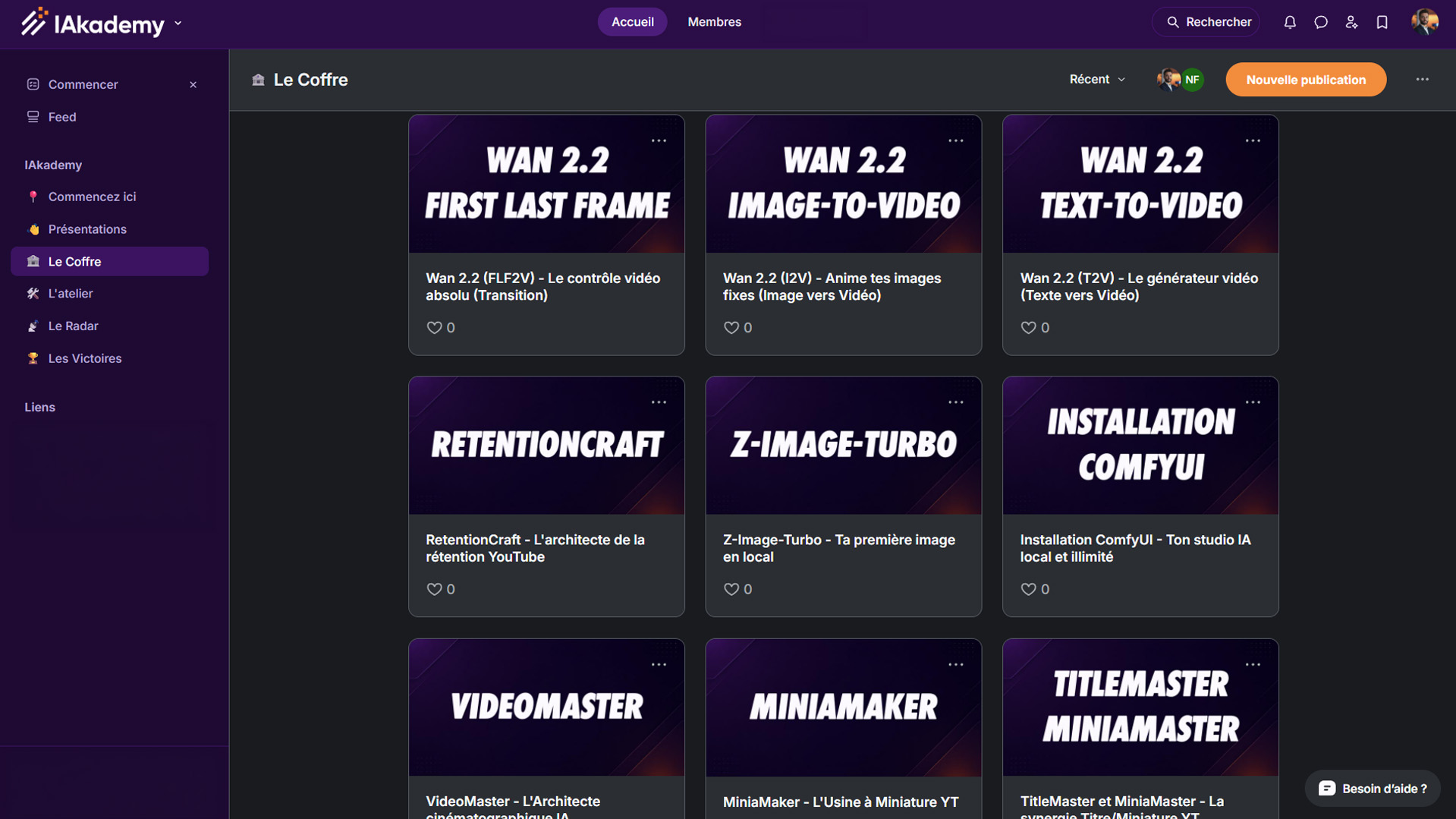
Task: Click the TitleMaster MiniaMaster thumbnail
Action: coord(1140,708)
